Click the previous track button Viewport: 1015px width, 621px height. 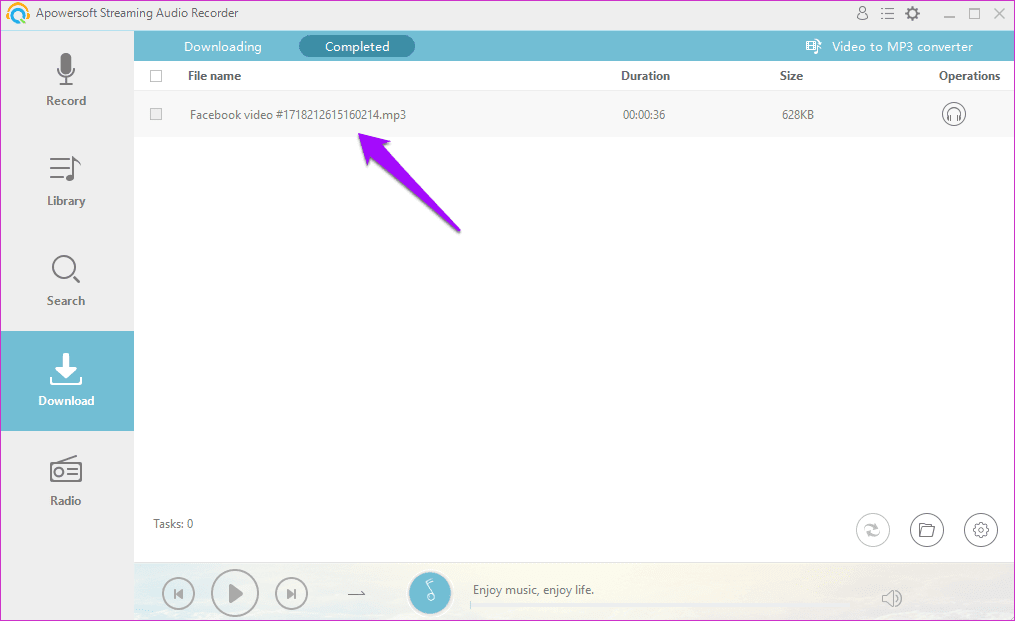179,593
